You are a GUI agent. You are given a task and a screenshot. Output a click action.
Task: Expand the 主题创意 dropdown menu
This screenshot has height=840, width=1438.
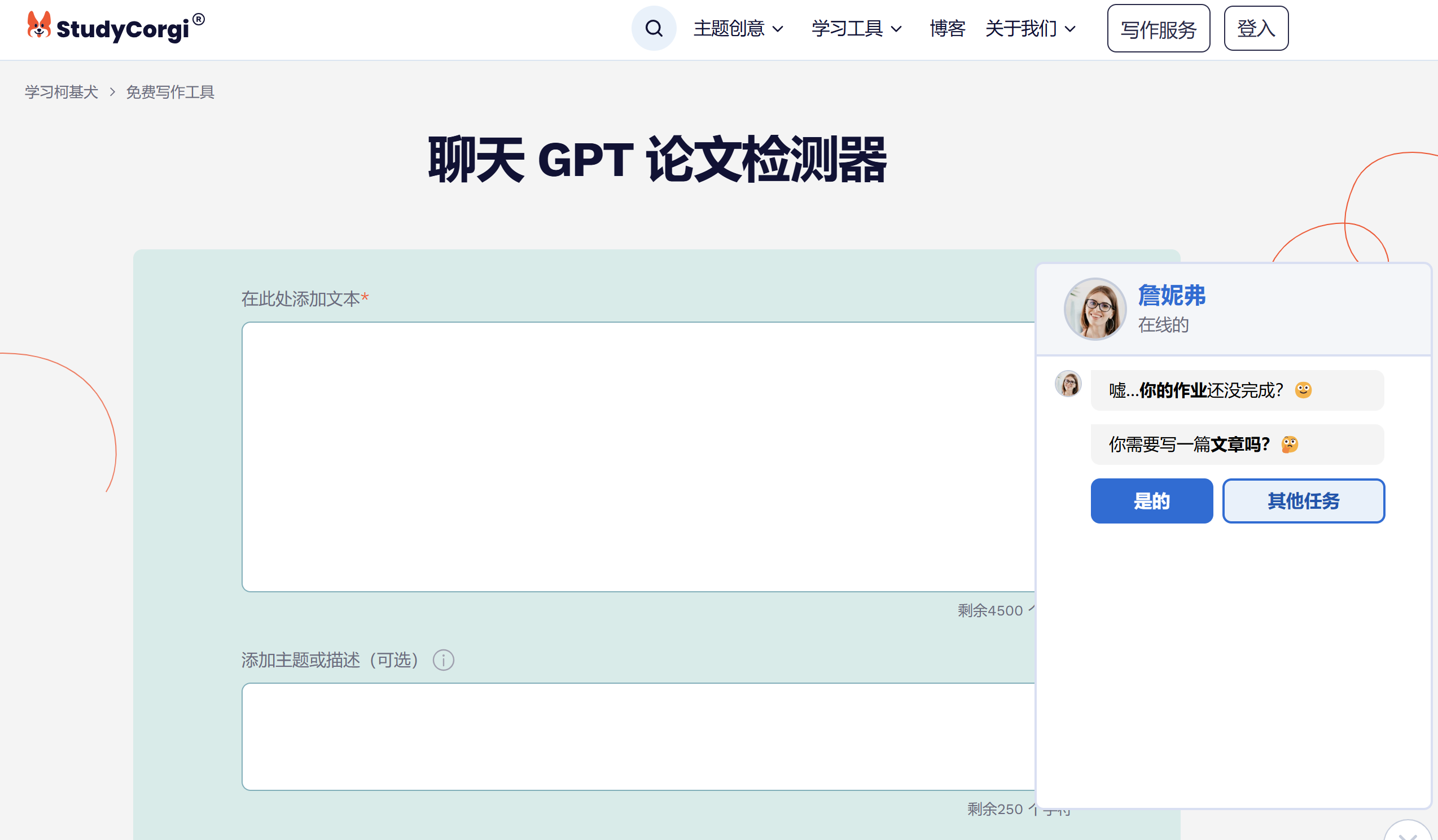coord(738,29)
